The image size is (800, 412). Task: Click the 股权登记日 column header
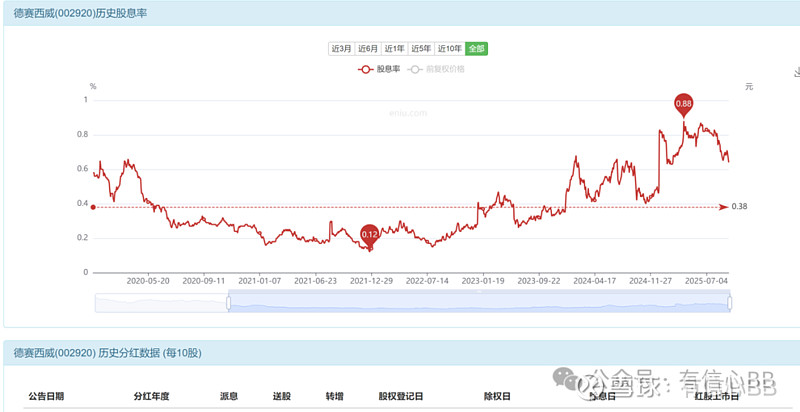[401, 396]
